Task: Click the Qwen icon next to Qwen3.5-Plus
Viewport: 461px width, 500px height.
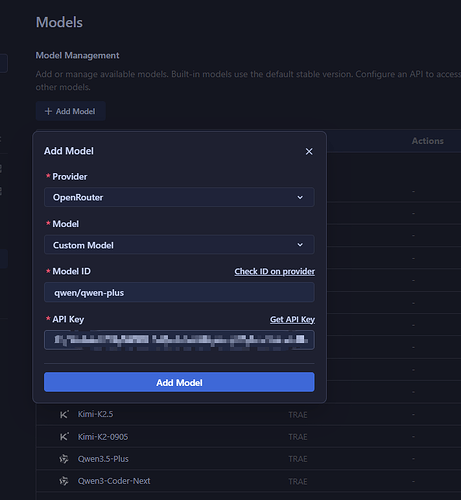Action: coord(64,459)
